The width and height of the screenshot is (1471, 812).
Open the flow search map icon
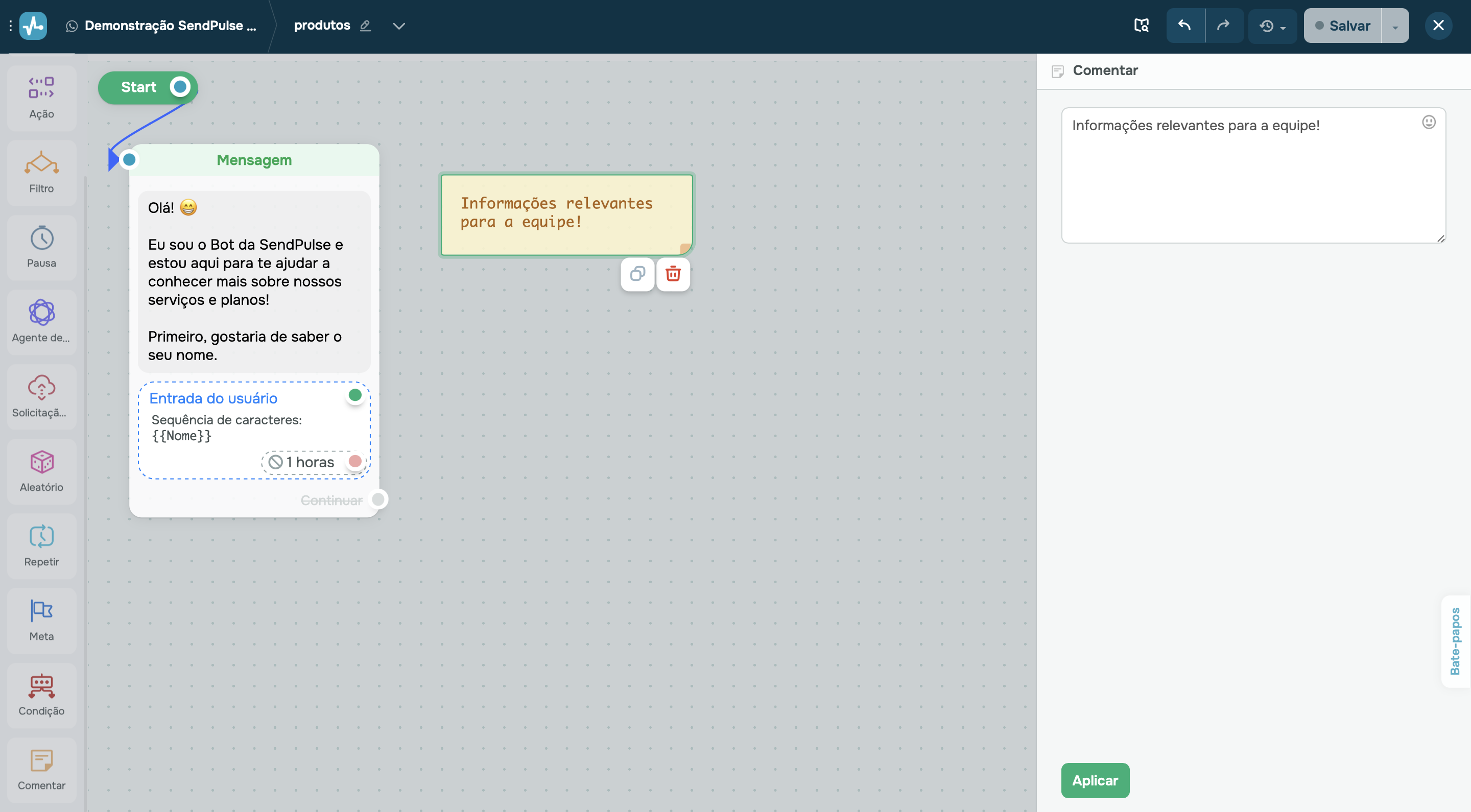(1141, 26)
